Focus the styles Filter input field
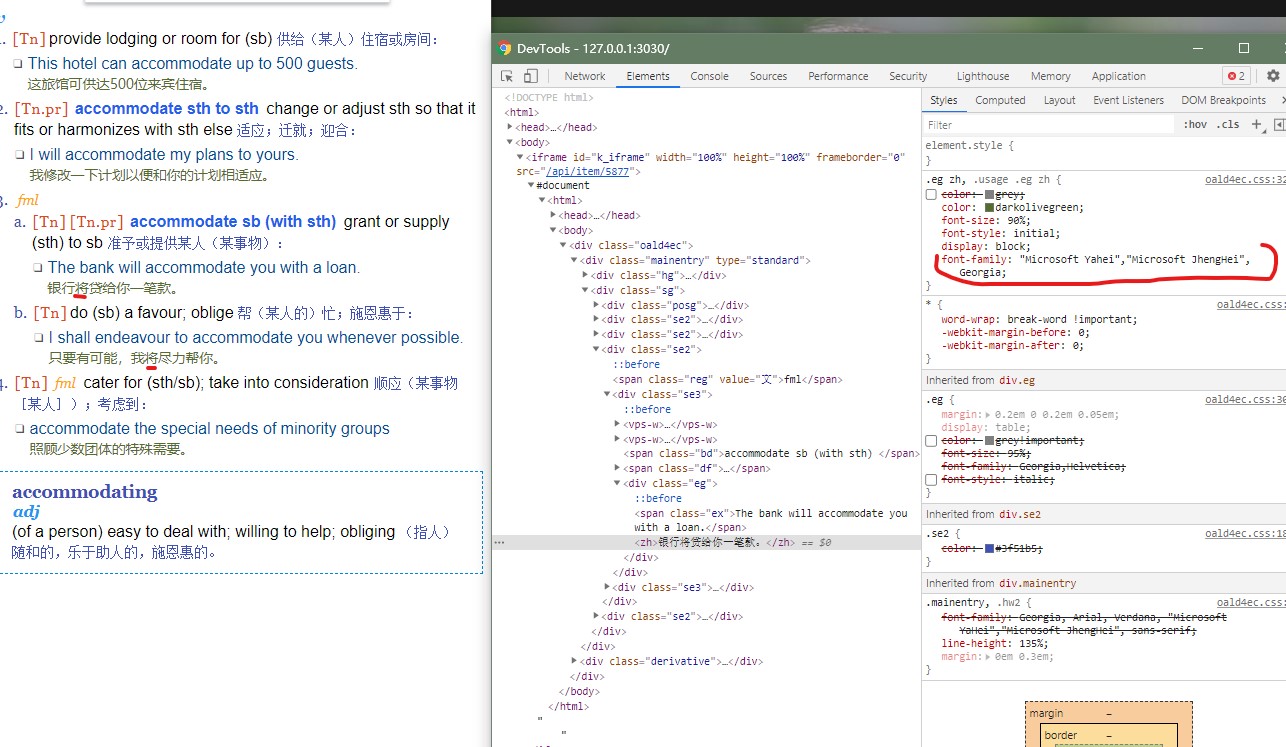Screen dimensions: 1286x747 (x=1048, y=125)
